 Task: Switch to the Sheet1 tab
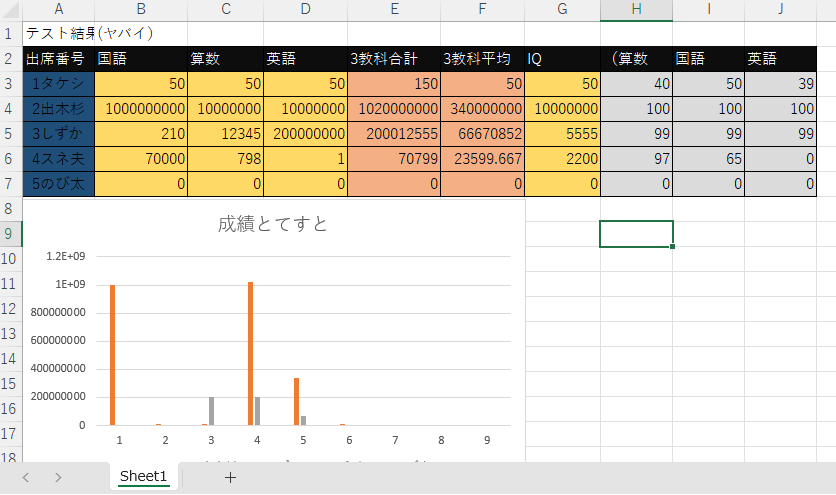coord(143,476)
